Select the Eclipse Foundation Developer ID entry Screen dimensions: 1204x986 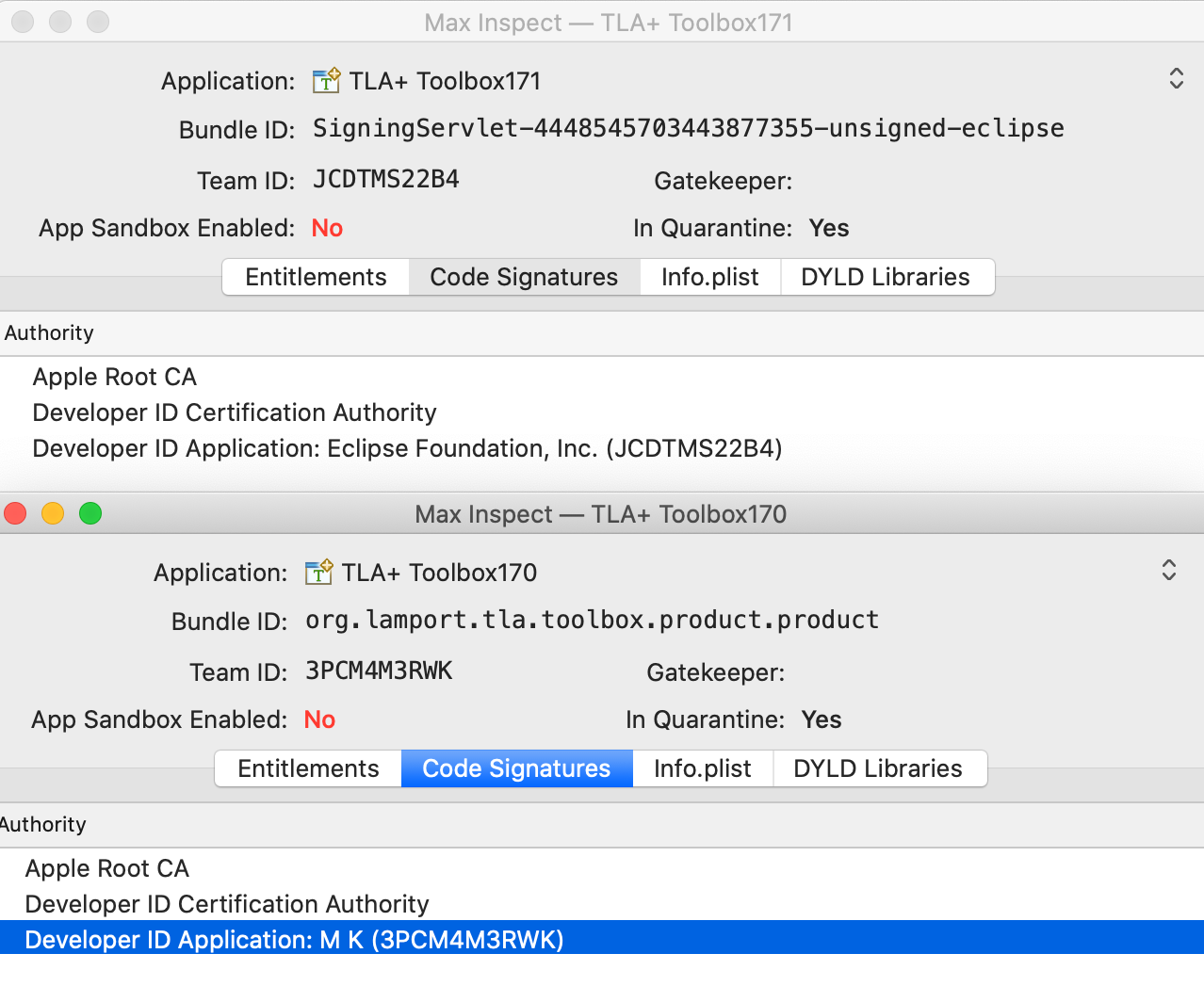click(406, 448)
